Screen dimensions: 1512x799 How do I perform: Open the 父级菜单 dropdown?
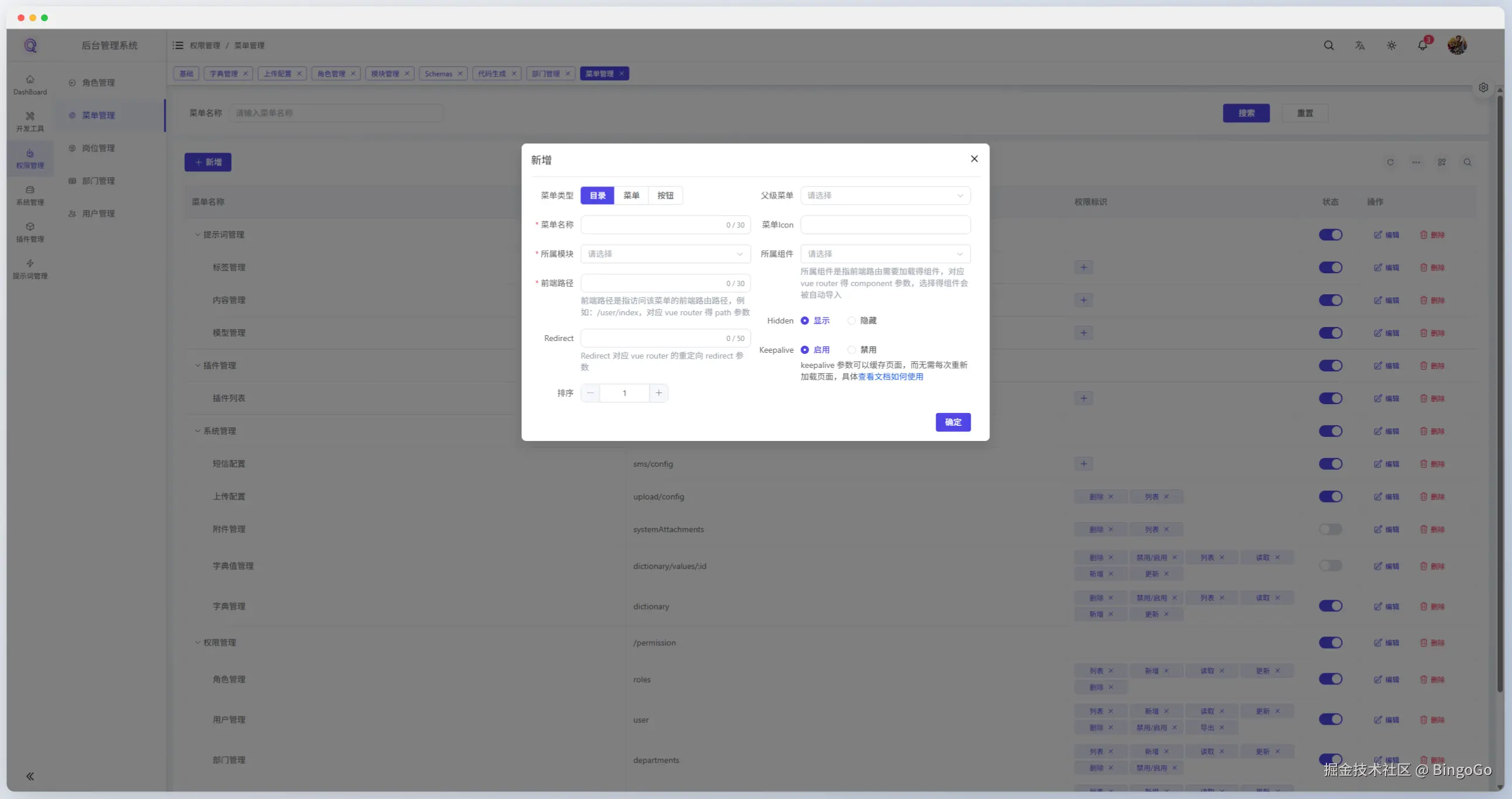click(x=885, y=195)
